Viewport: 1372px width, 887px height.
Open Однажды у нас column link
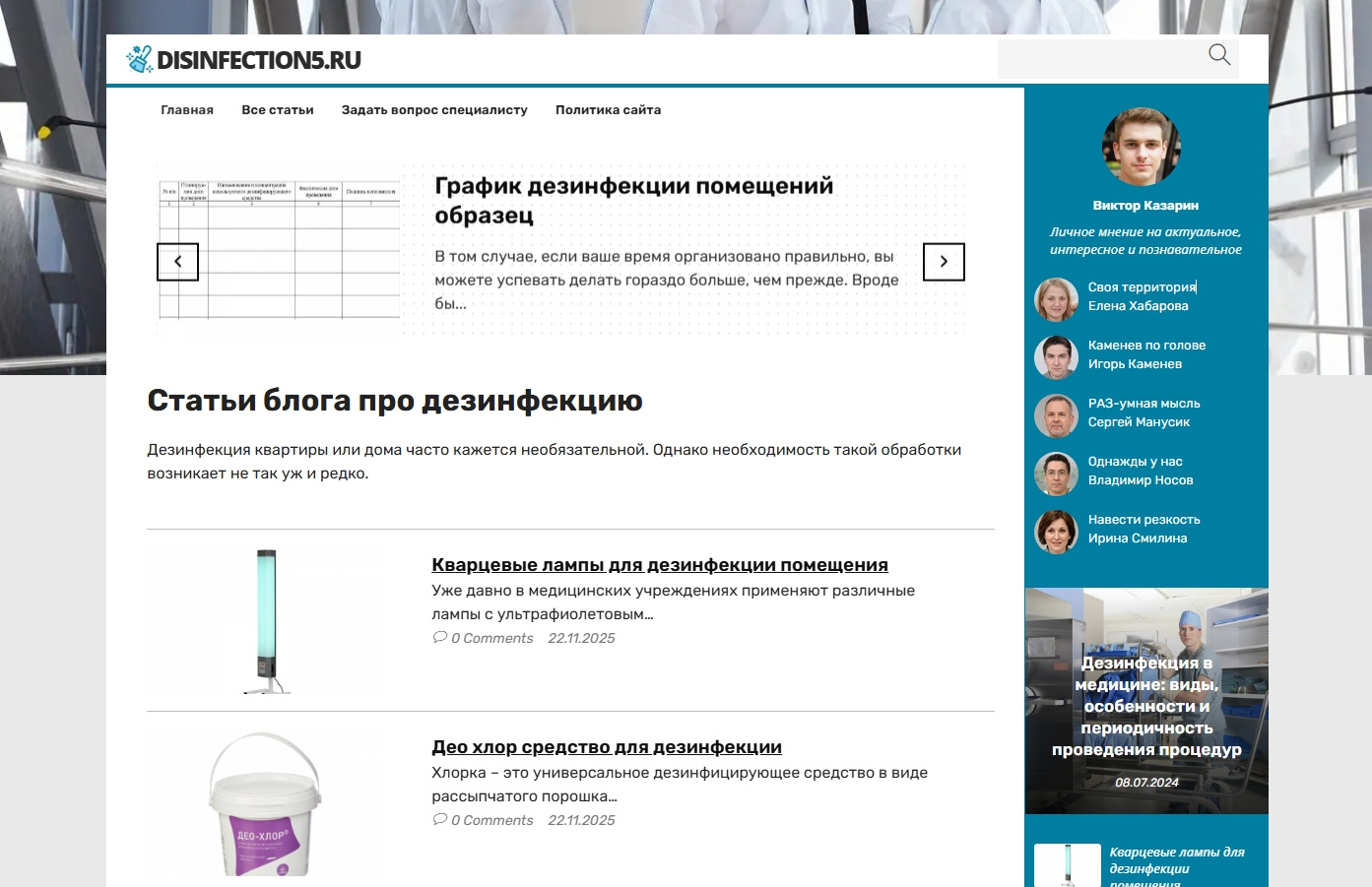click(x=1136, y=462)
